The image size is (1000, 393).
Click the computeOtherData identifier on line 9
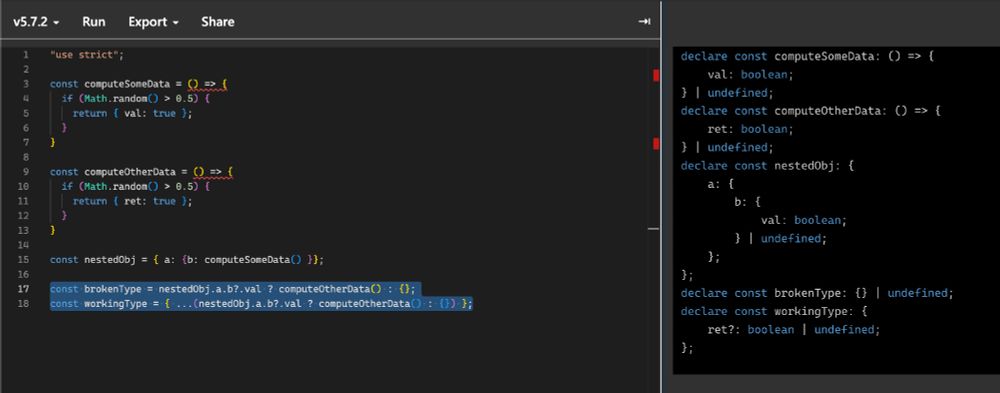tap(131, 172)
